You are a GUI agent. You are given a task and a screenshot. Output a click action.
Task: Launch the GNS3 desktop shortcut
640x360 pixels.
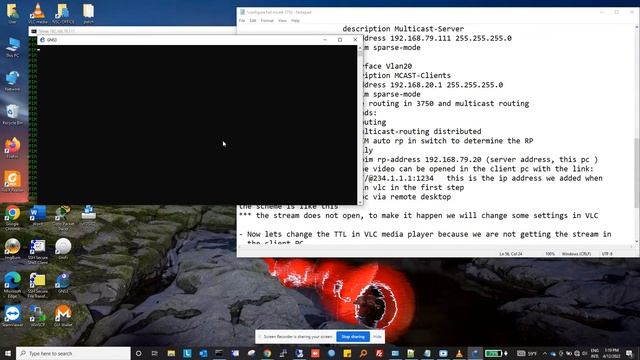pos(63,282)
